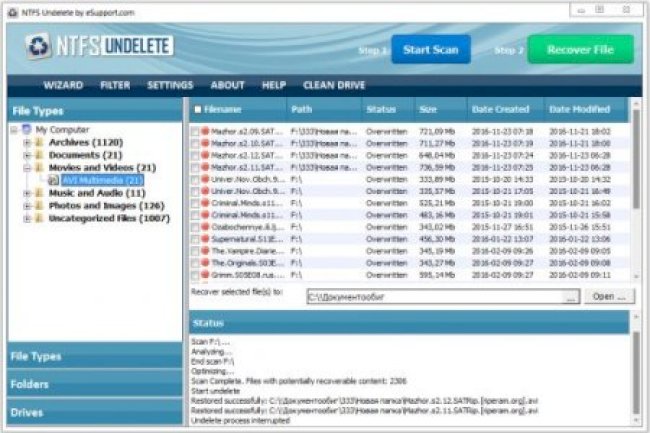Screen dimensions: 650x433
Task: Expand the Photos and Images (126) node
Action: [x=27, y=206]
